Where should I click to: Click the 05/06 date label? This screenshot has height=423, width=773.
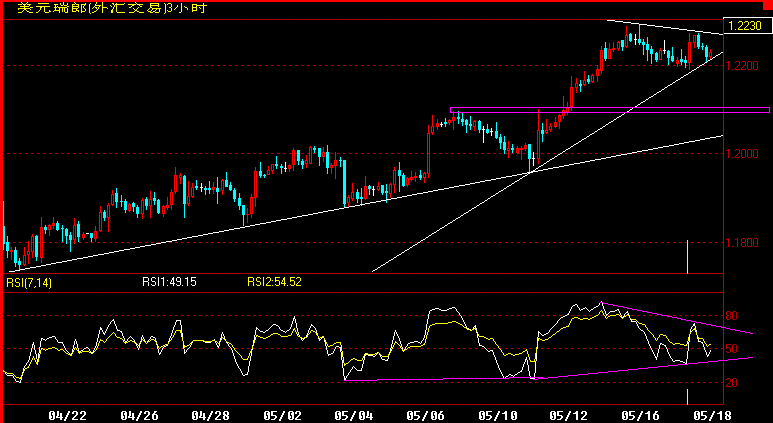pyautogui.click(x=426, y=416)
